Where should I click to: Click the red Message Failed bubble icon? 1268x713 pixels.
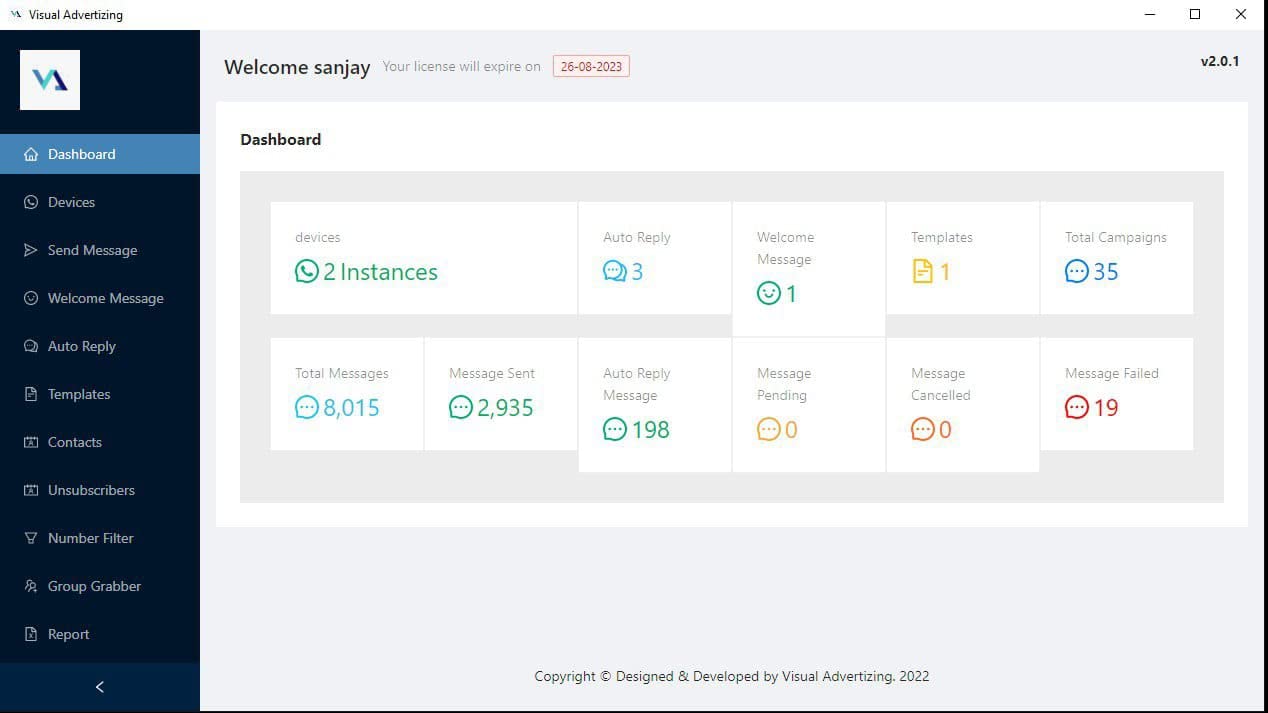point(1076,407)
